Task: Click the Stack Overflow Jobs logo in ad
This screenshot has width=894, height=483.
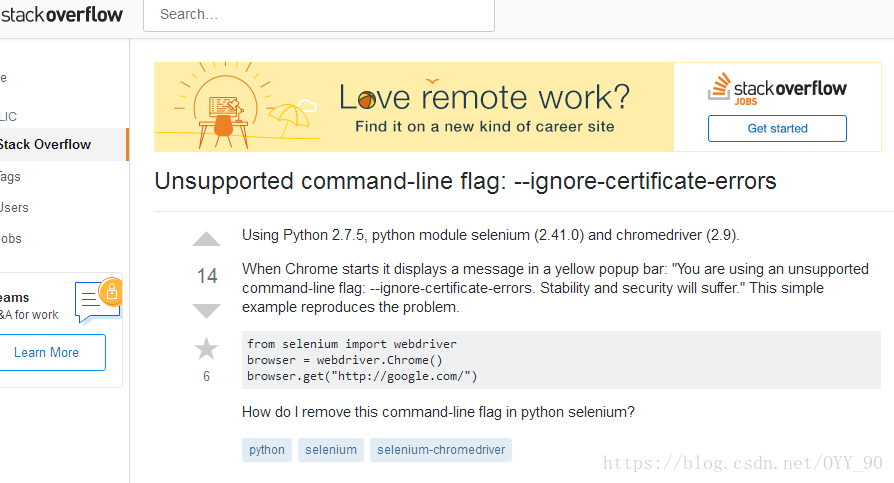Action: pos(777,89)
